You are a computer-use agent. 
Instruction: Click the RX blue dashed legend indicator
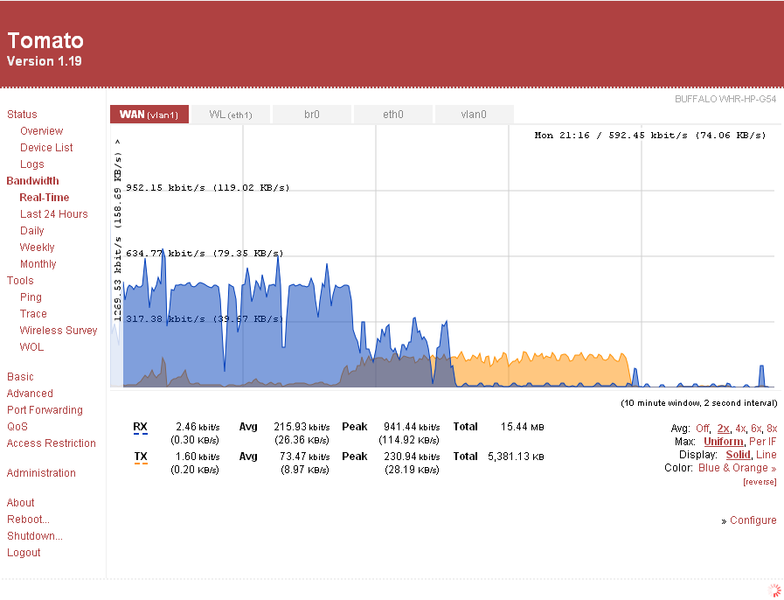[140, 434]
